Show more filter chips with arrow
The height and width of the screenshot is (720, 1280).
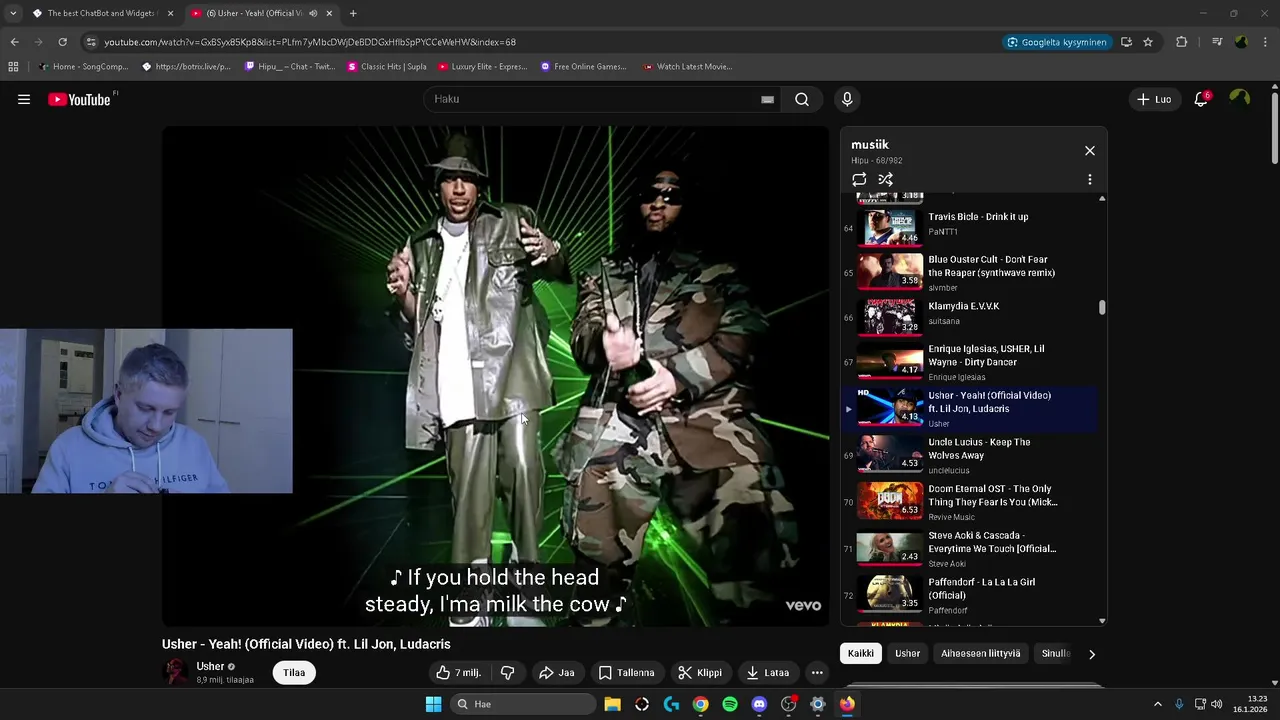(x=1092, y=654)
